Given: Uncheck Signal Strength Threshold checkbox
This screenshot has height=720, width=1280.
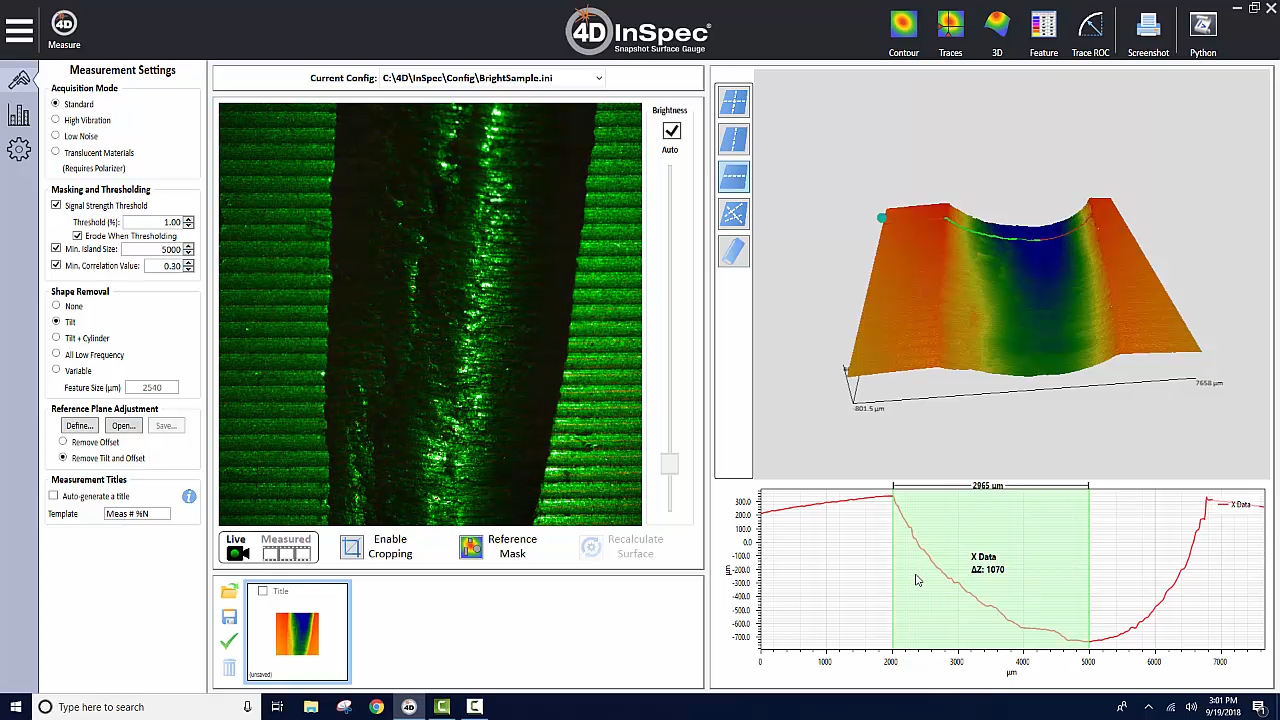Looking at the screenshot, I should coord(56,205).
